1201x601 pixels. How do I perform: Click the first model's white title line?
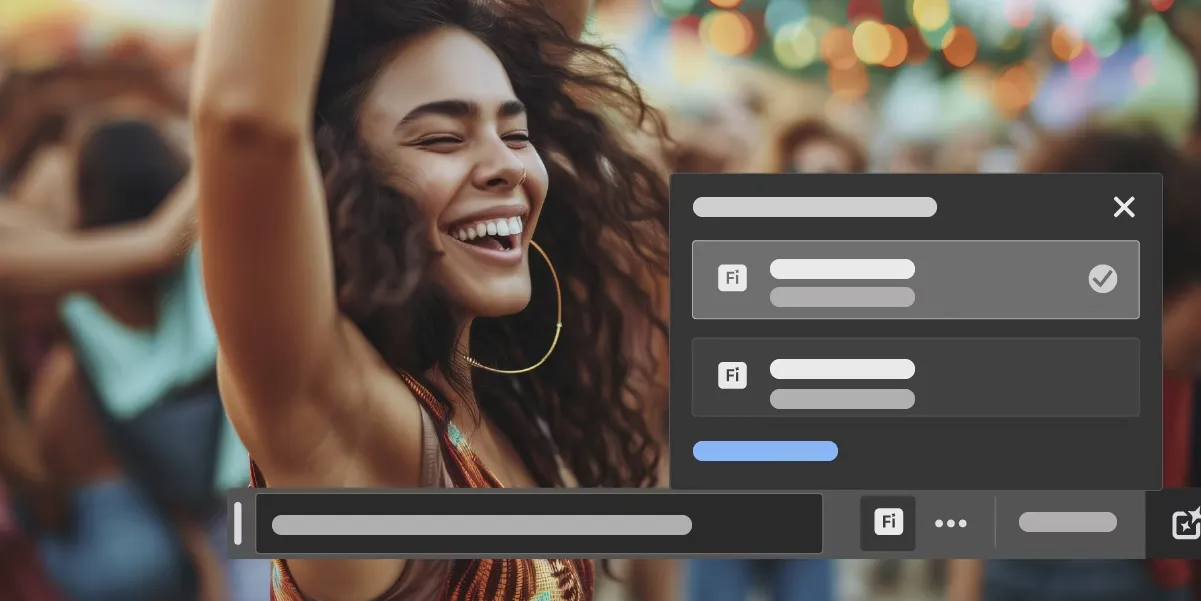tap(842, 269)
